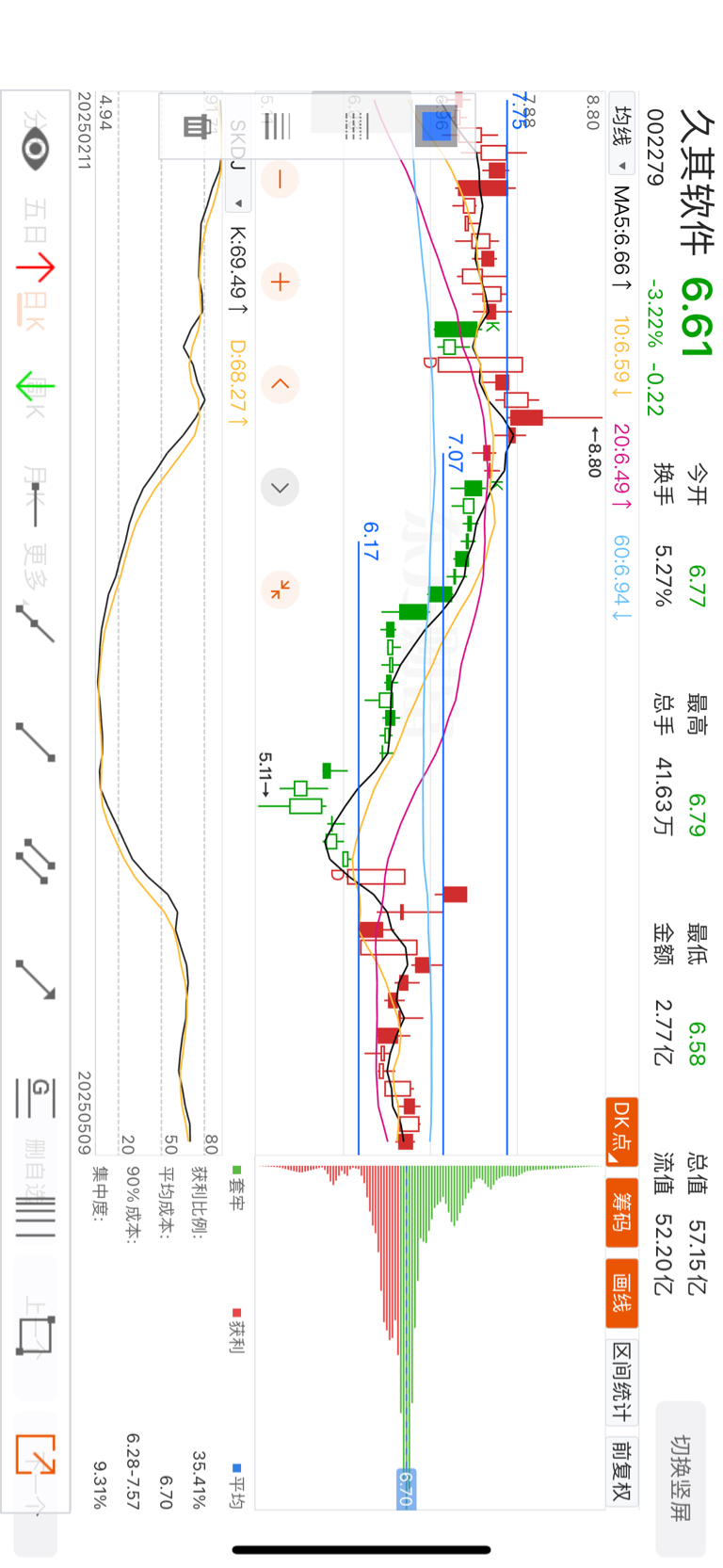The width and height of the screenshot is (723, 1568).
Task: Zoom in chart with plus circle
Action: 280,282
